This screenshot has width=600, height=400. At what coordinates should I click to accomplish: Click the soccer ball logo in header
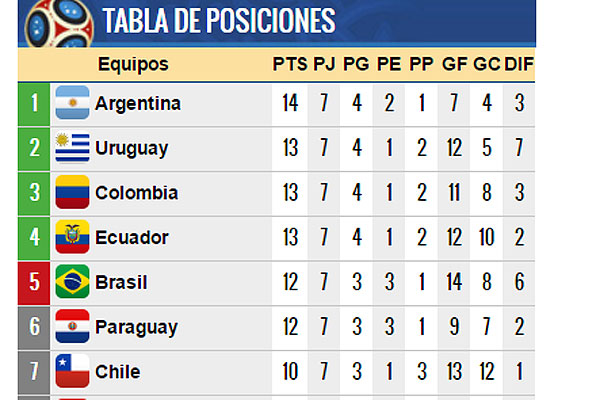57,20
